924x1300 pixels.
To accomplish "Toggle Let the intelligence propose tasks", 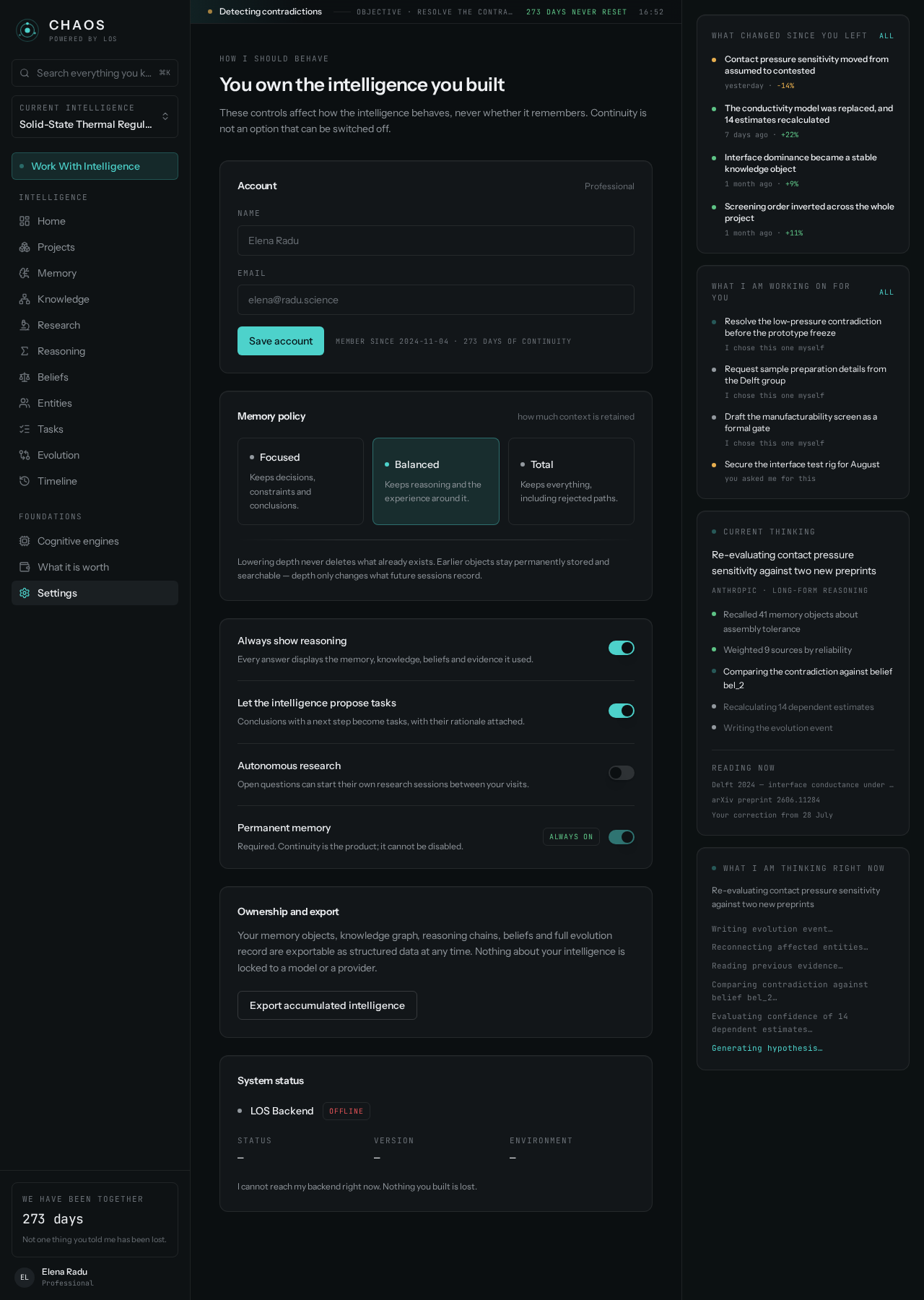I will coord(622,711).
